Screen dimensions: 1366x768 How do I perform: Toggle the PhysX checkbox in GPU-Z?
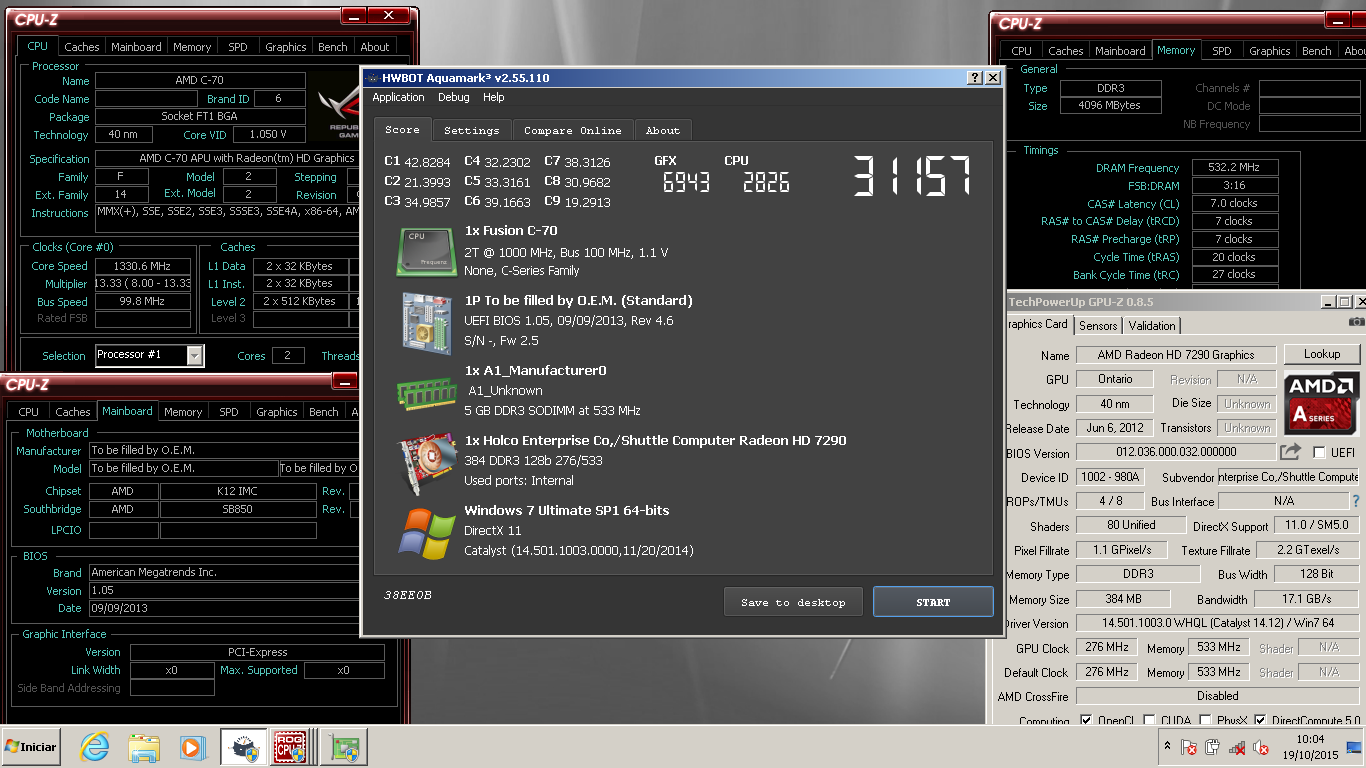point(1206,721)
